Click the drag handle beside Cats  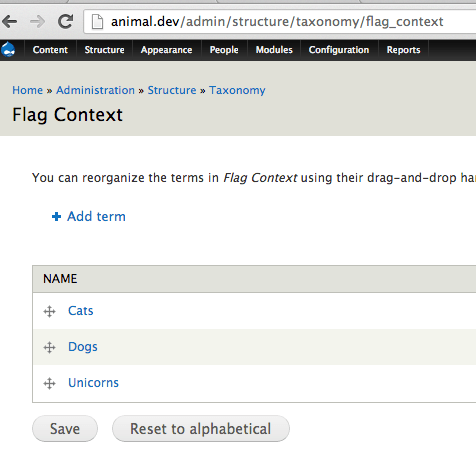pos(49,311)
